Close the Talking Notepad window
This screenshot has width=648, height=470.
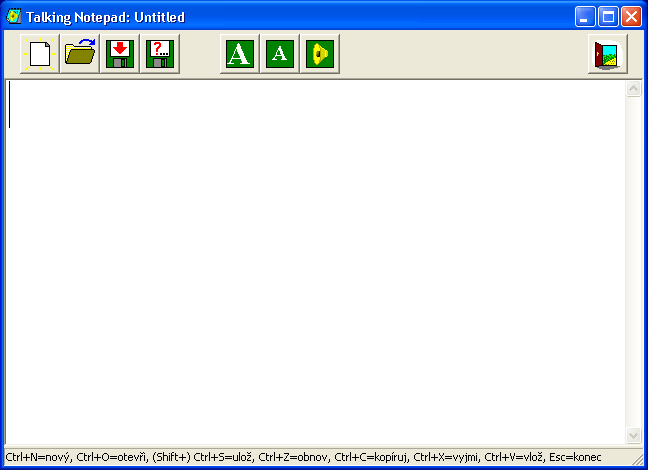631,17
